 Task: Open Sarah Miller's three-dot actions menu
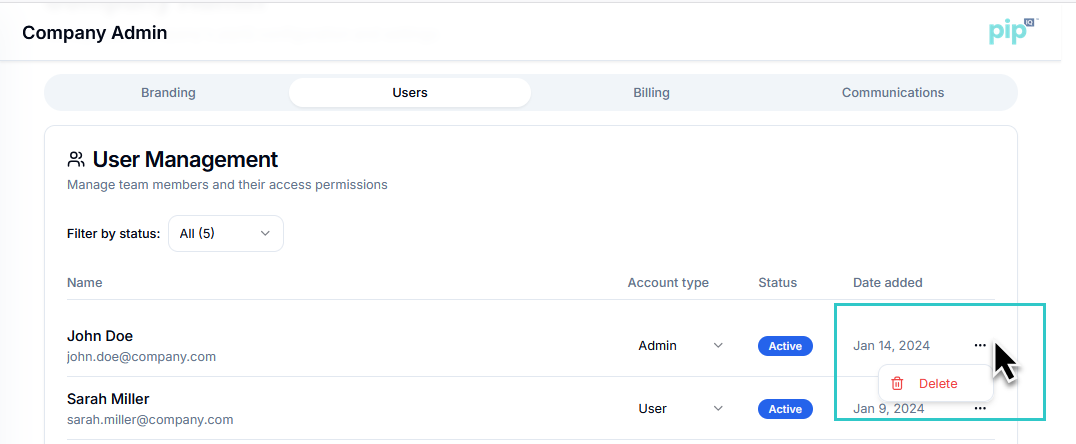(980, 408)
